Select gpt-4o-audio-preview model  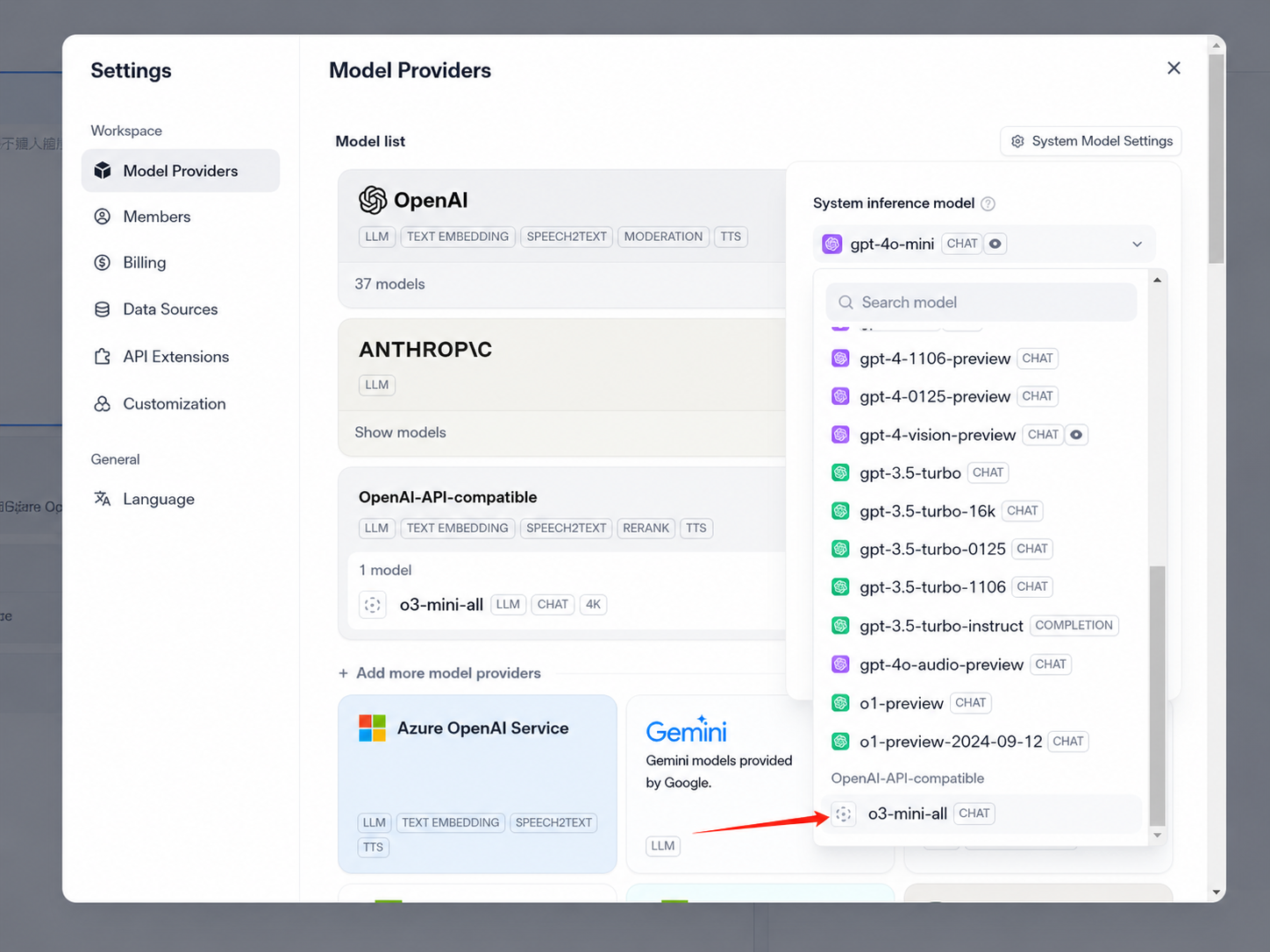981,664
